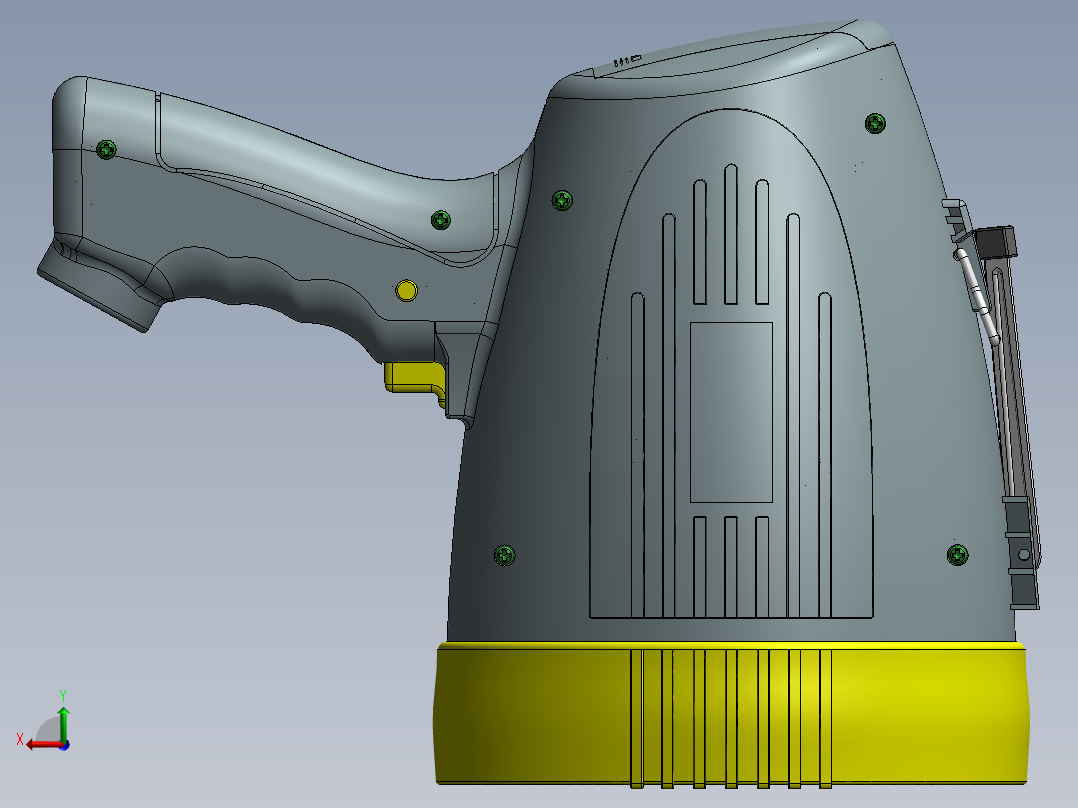Select the green screw at body's lower-right
The image size is (1078, 808).
tap(958, 555)
